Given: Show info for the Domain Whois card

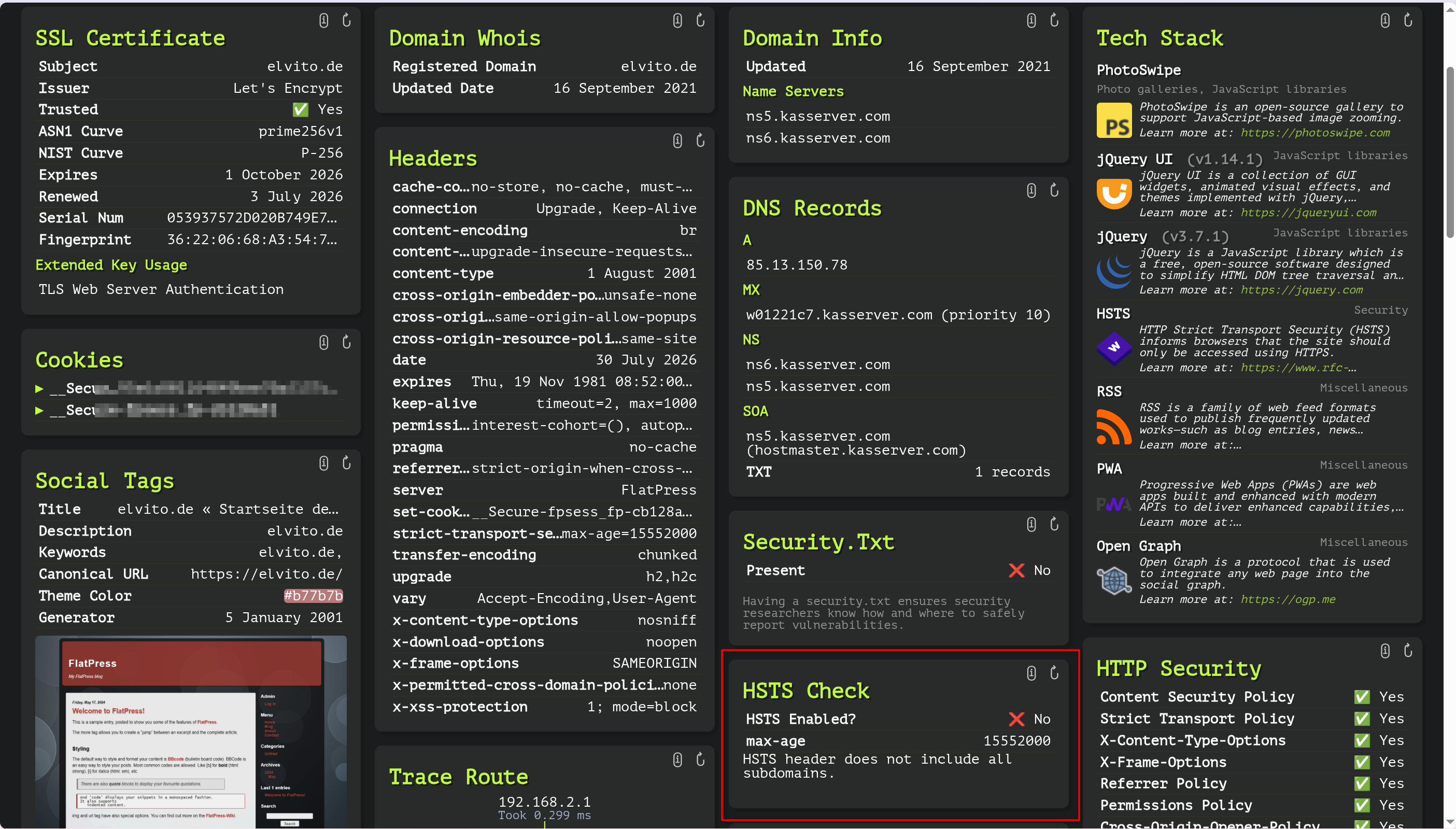Looking at the screenshot, I should coord(677,21).
